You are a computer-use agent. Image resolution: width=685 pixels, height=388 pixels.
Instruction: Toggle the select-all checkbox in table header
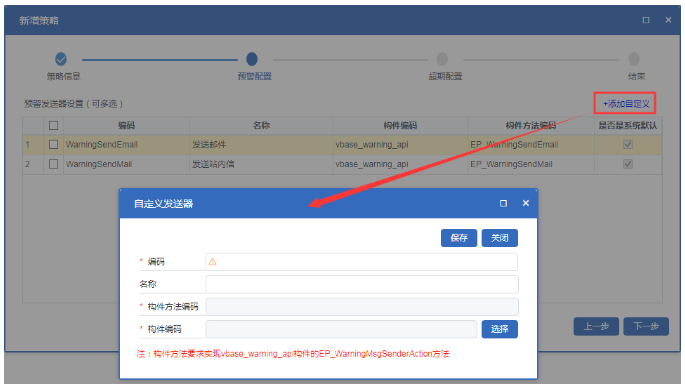pyautogui.click(x=53, y=125)
